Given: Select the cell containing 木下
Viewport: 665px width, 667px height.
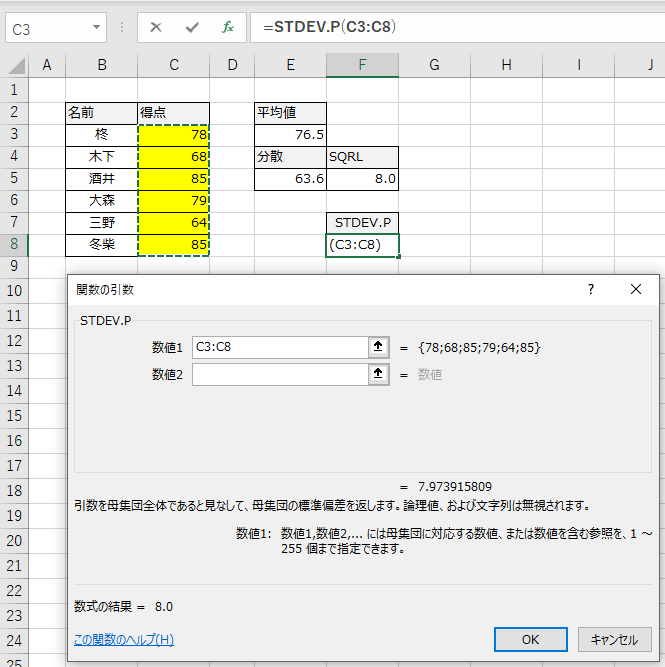Looking at the screenshot, I should pos(102,157).
